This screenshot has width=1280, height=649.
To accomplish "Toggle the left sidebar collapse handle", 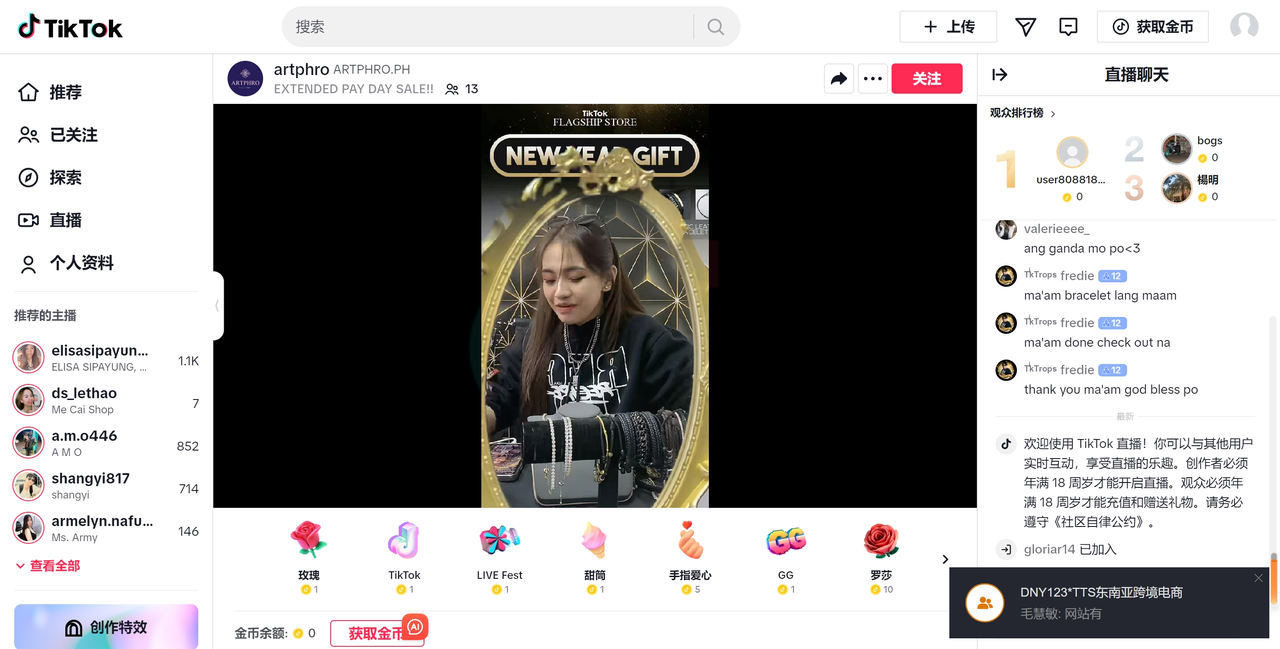I will click(x=217, y=306).
